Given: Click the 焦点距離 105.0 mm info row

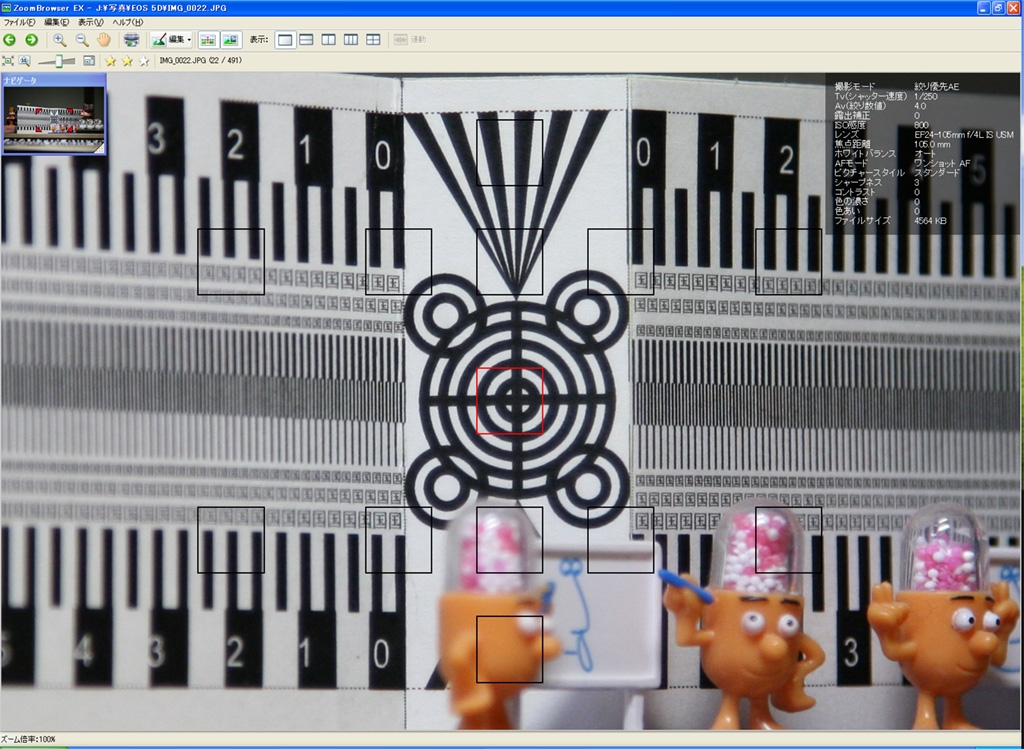Looking at the screenshot, I should tap(892, 144).
